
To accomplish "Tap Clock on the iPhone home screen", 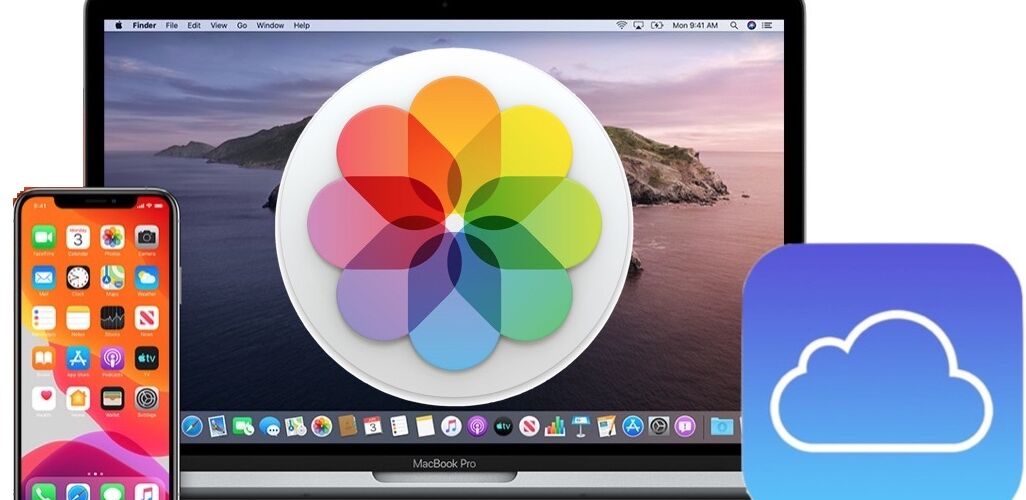I will click(78, 277).
